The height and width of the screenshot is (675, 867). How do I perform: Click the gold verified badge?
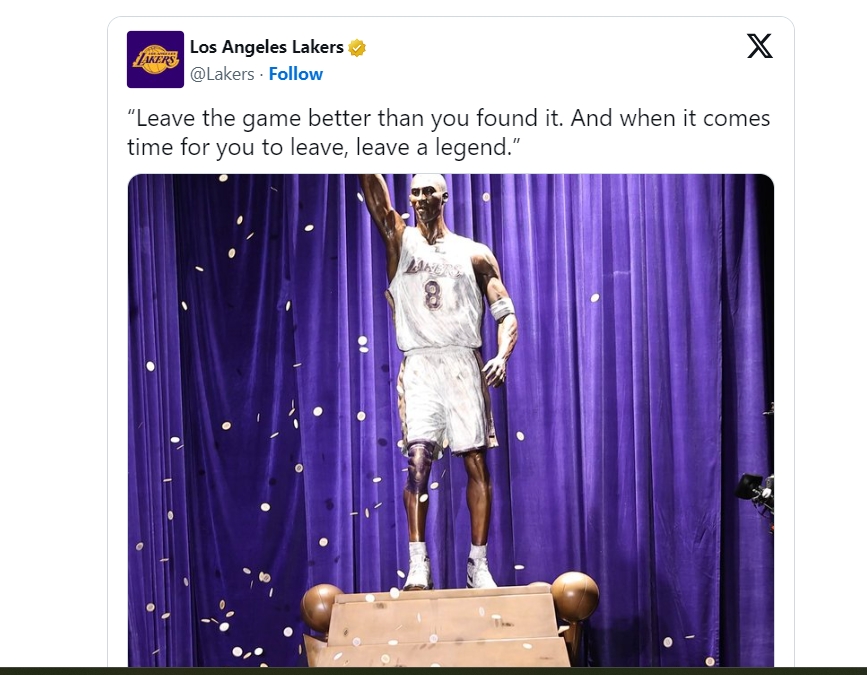[357, 48]
